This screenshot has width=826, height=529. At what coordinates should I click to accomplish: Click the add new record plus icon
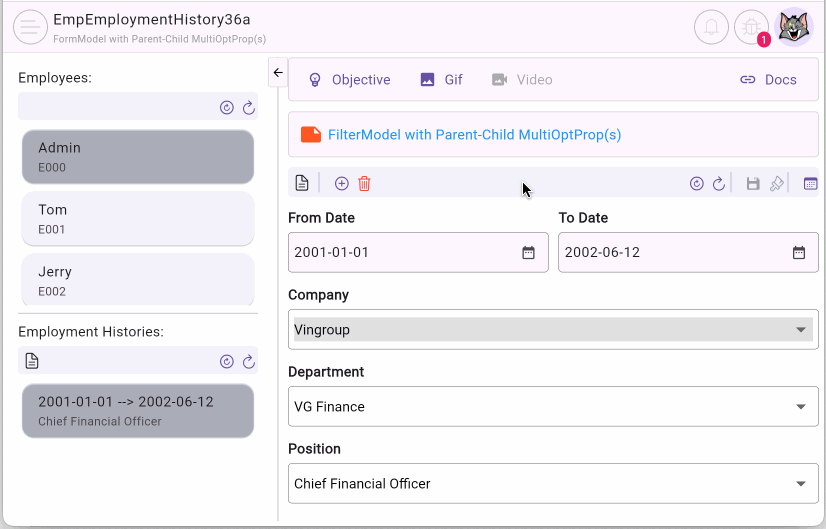pyautogui.click(x=342, y=183)
